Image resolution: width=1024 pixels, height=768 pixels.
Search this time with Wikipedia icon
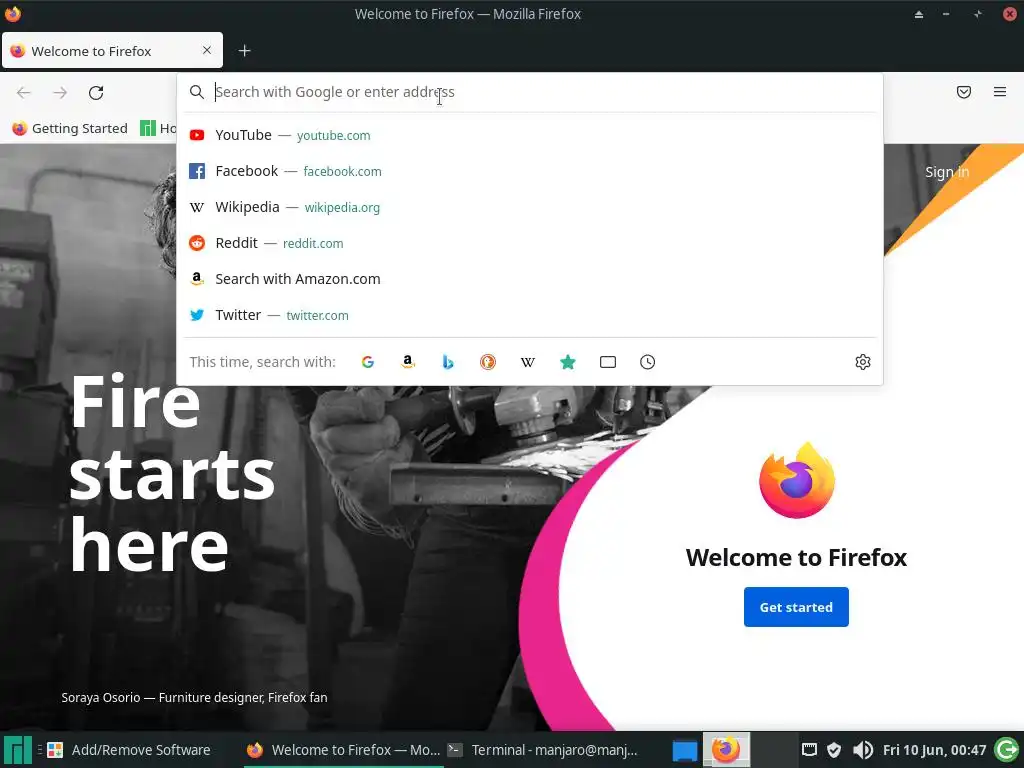coord(528,362)
